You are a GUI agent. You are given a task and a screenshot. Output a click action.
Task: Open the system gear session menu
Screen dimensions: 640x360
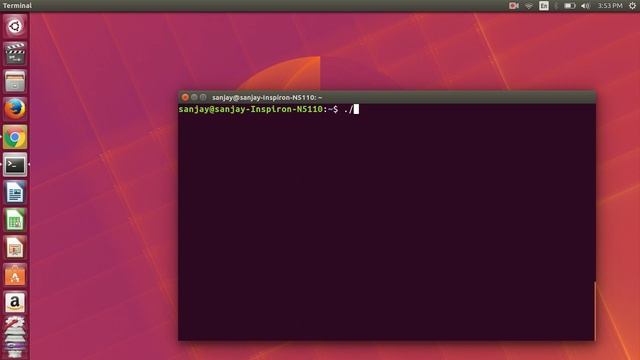pyautogui.click(x=632, y=6)
